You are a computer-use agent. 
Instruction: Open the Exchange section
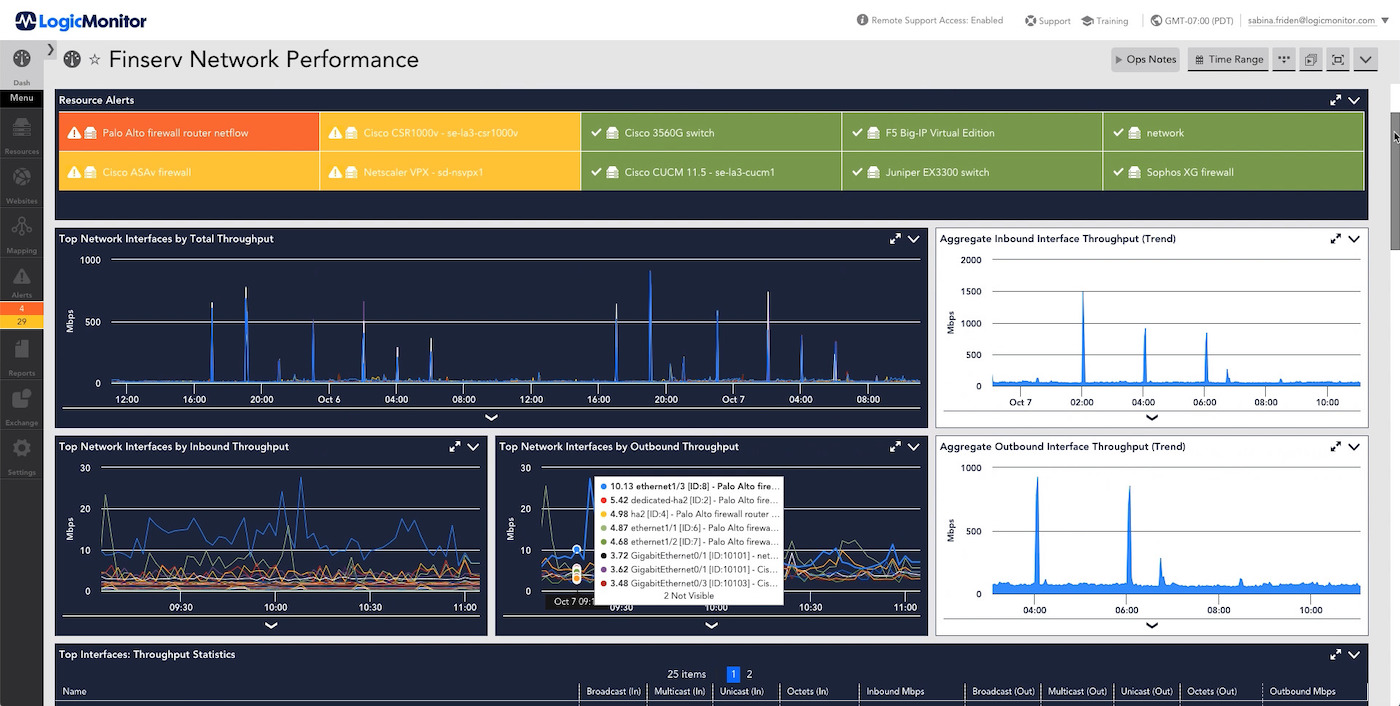click(x=21, y=405)
